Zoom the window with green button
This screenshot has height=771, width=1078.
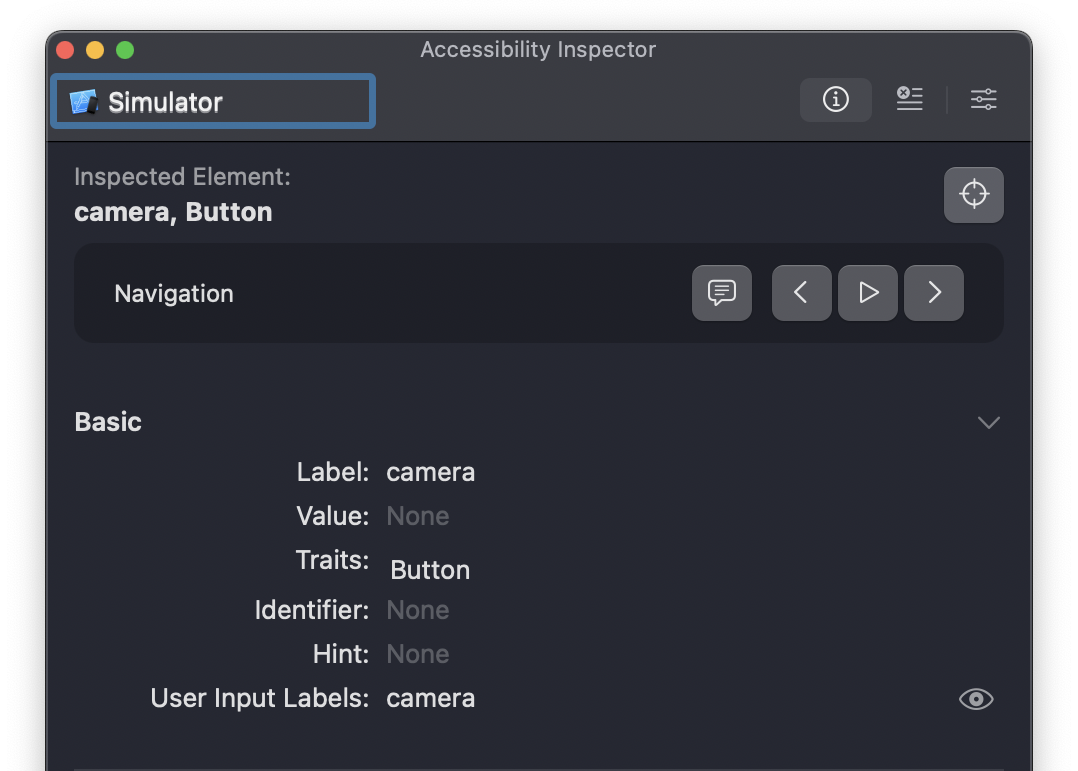(x=125, y=50)
